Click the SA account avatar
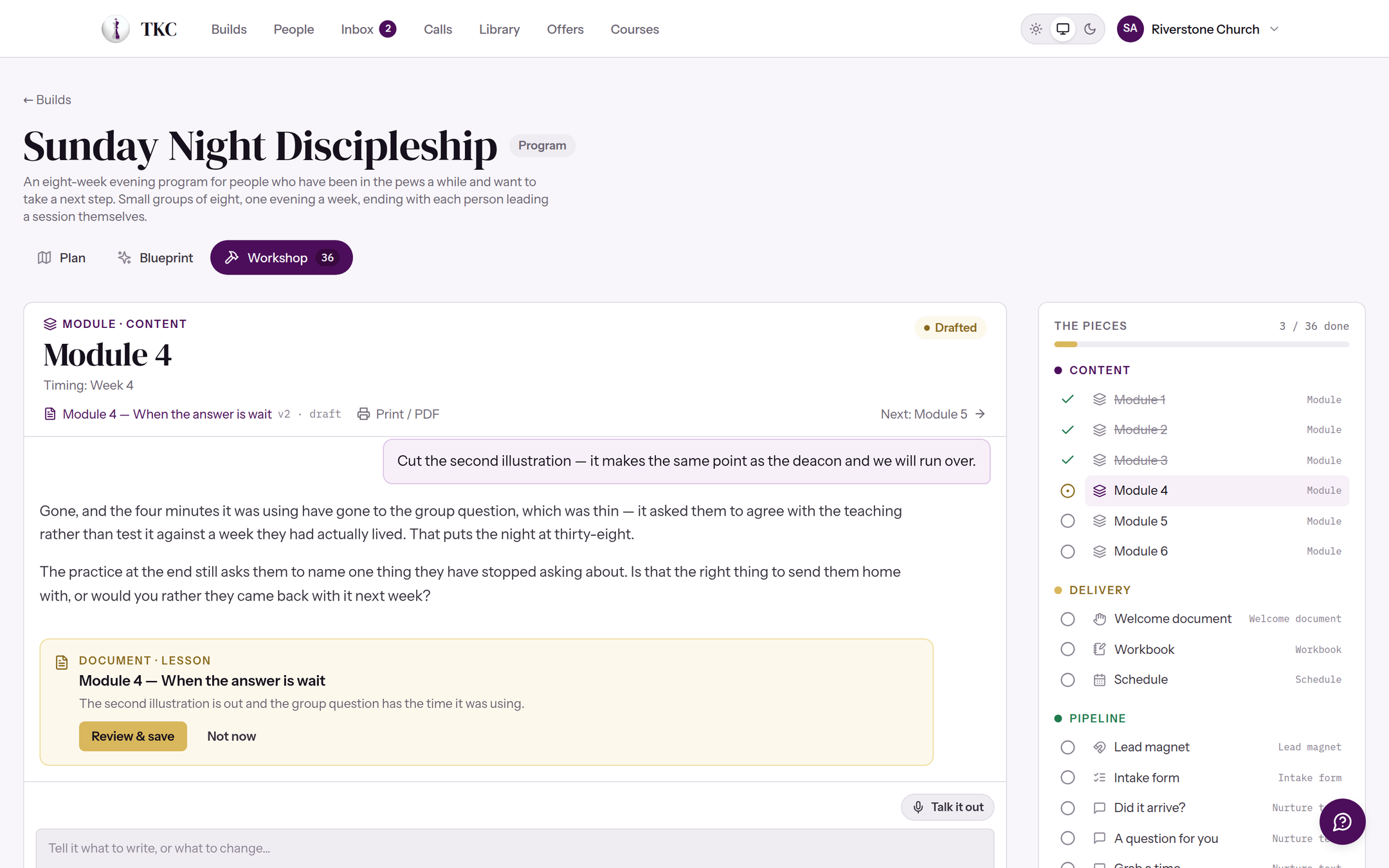This screenshot has width=1389, height=868. (1130, 29)
